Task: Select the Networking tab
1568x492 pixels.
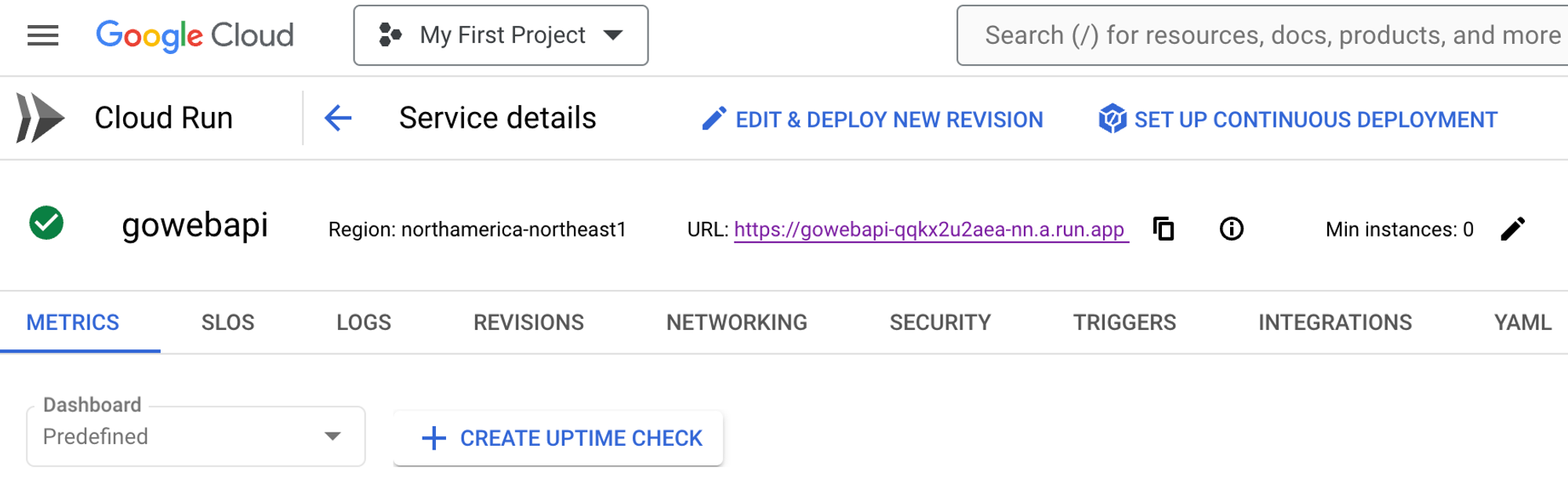Action: [736, 323]
